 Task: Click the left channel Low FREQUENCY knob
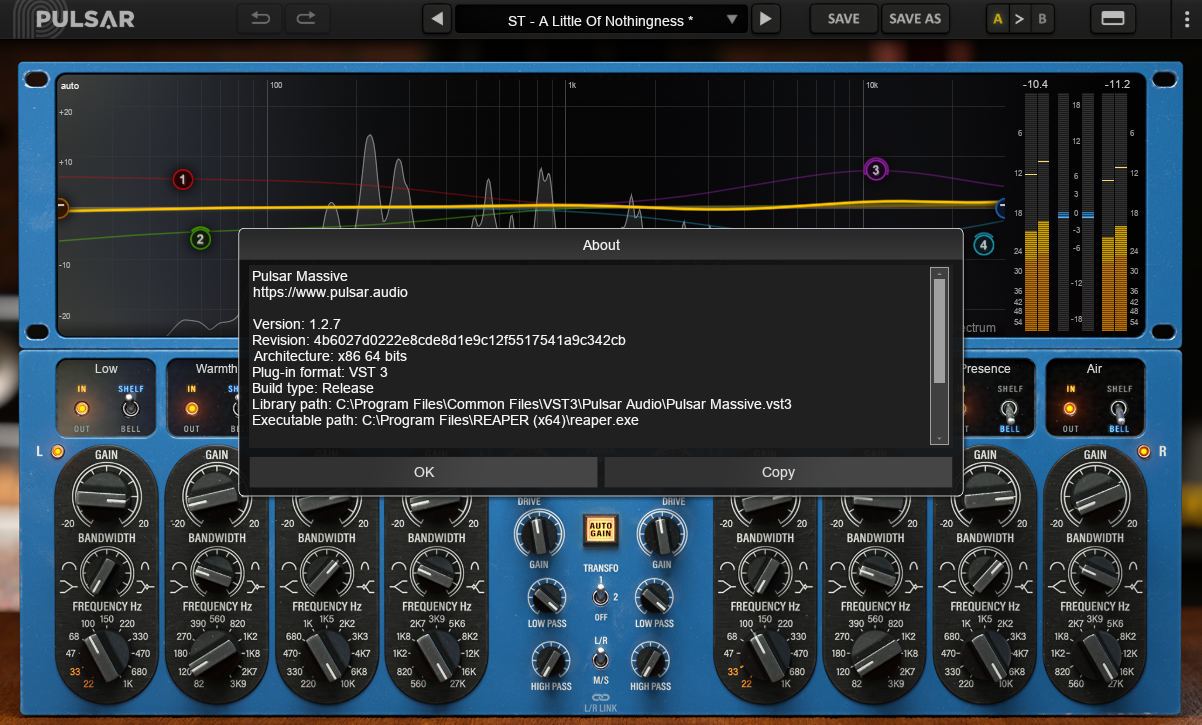[x=105, y=653]
